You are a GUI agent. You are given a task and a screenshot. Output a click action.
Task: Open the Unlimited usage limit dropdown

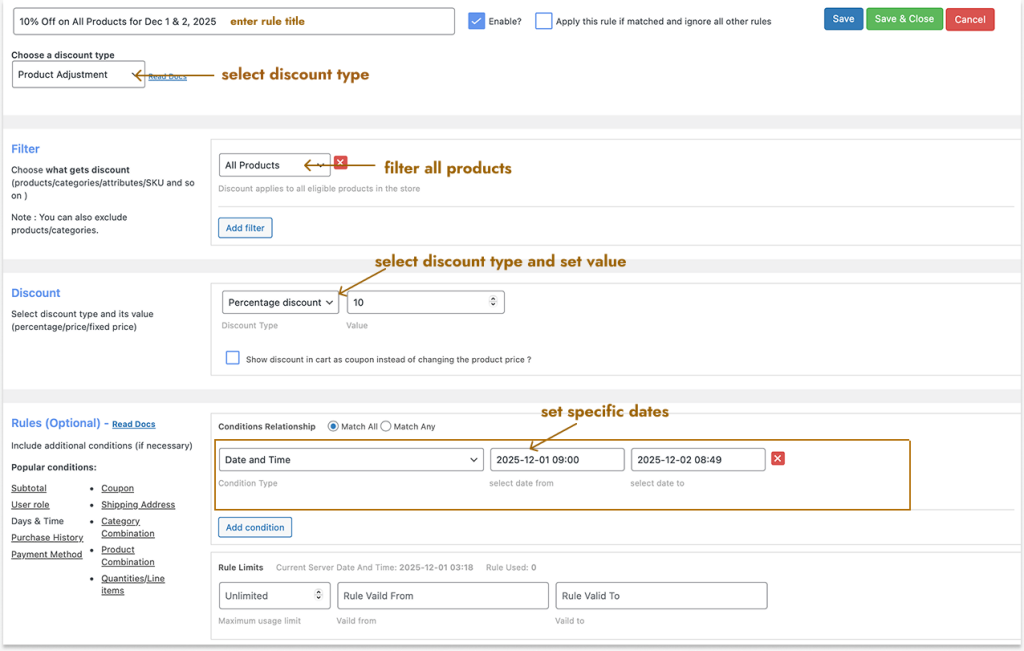[x=273, y=595]
